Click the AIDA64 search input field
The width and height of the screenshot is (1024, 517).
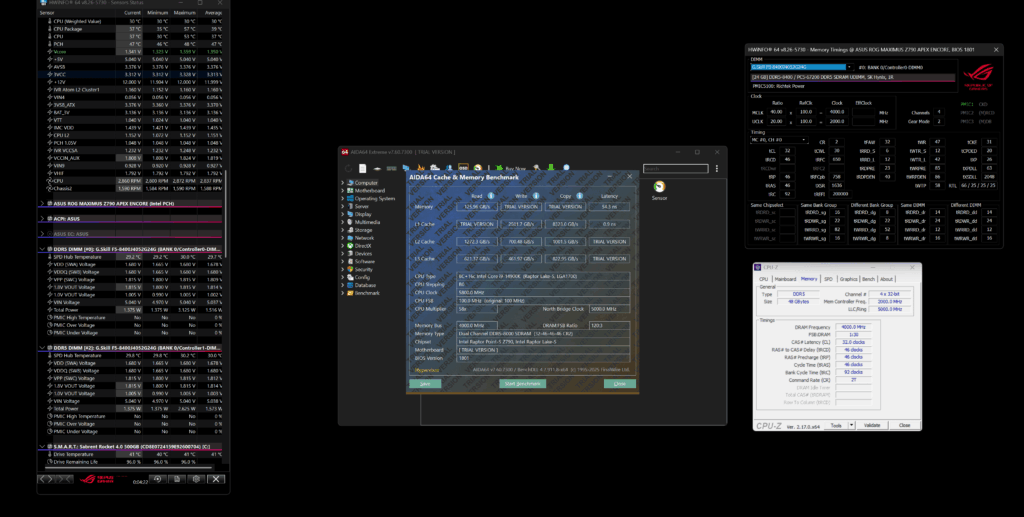tap(675, 168)
